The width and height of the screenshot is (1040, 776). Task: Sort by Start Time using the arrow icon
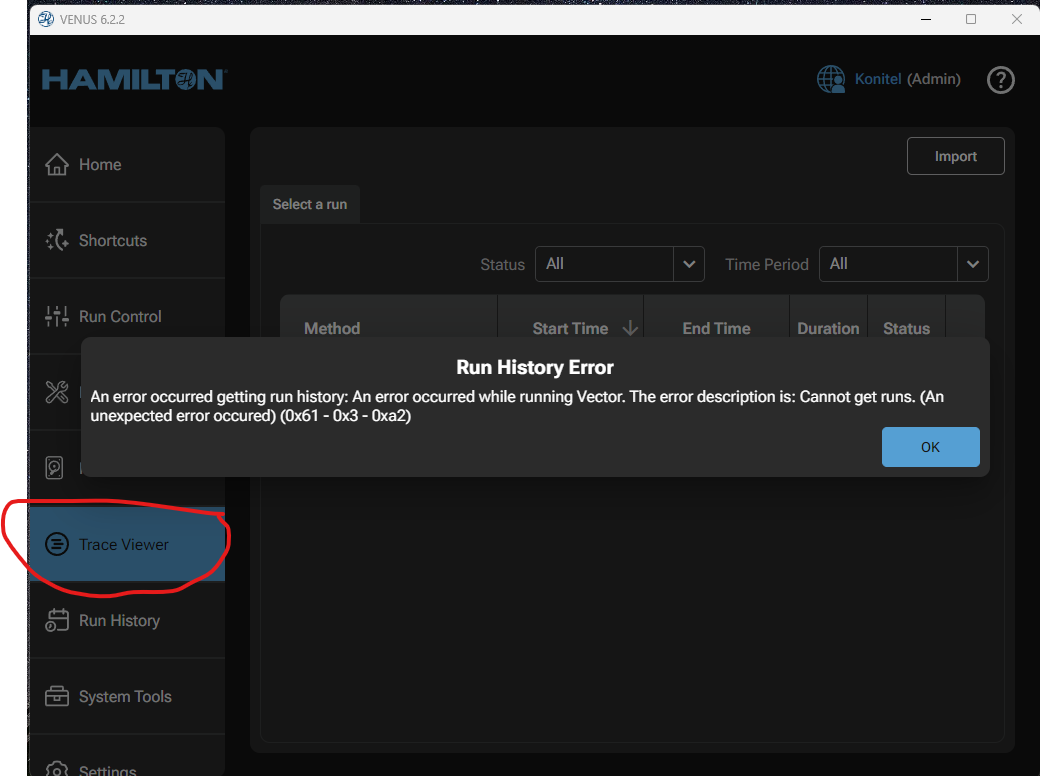pos(630,328)
